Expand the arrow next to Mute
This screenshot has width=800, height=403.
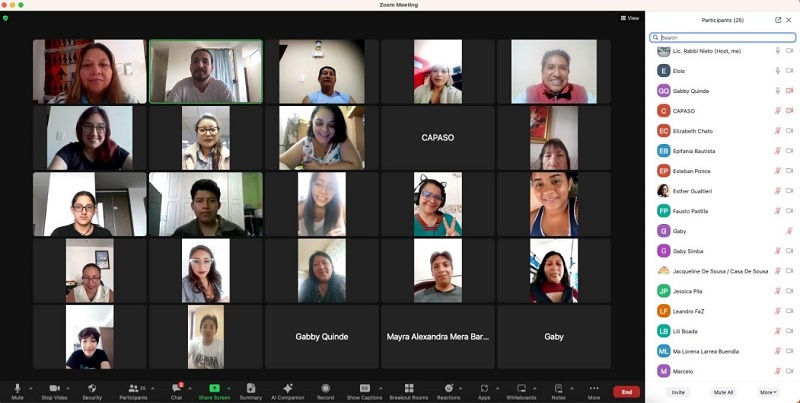pos(31,388)
